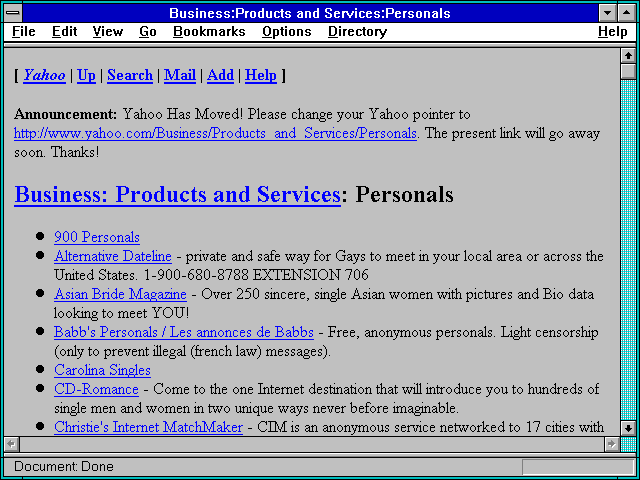Open the Go menu

(147, 32)
